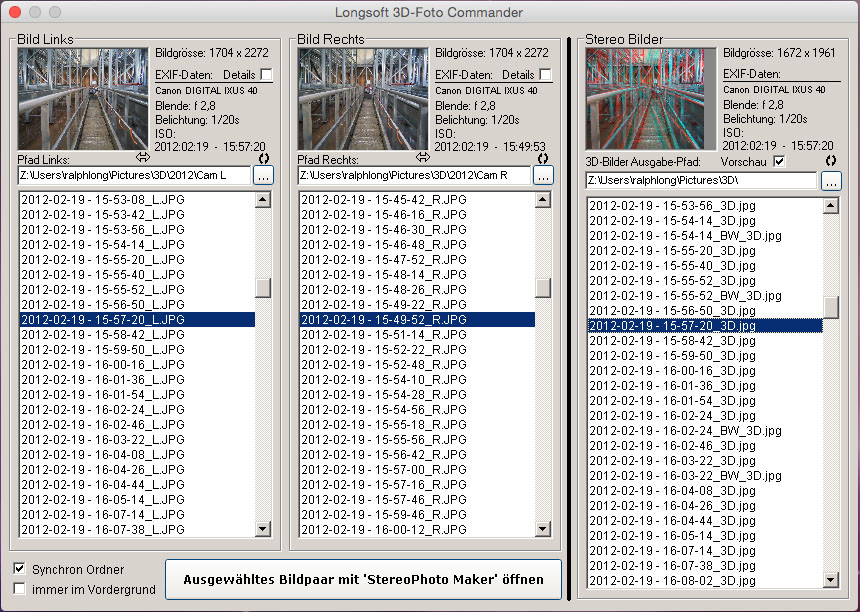Click the refresh icon above Pfad Links browse button
The image size is (860, 612).
pos(262,158)
